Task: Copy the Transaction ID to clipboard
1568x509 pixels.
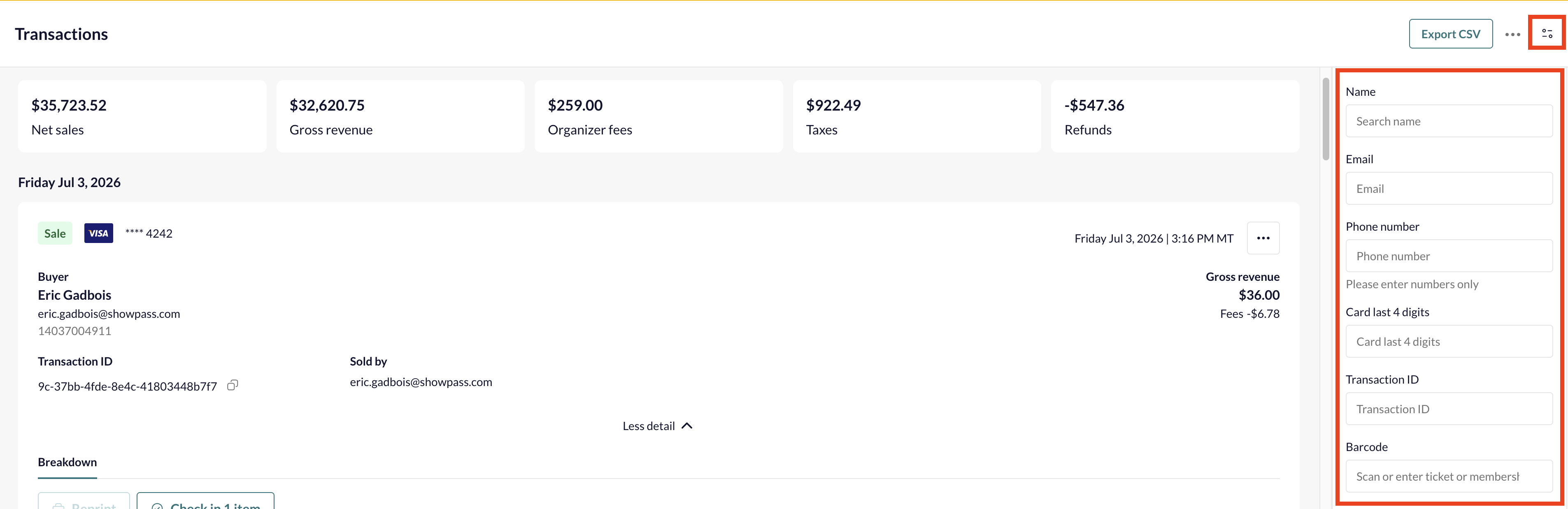Action: tap(233, 385)
